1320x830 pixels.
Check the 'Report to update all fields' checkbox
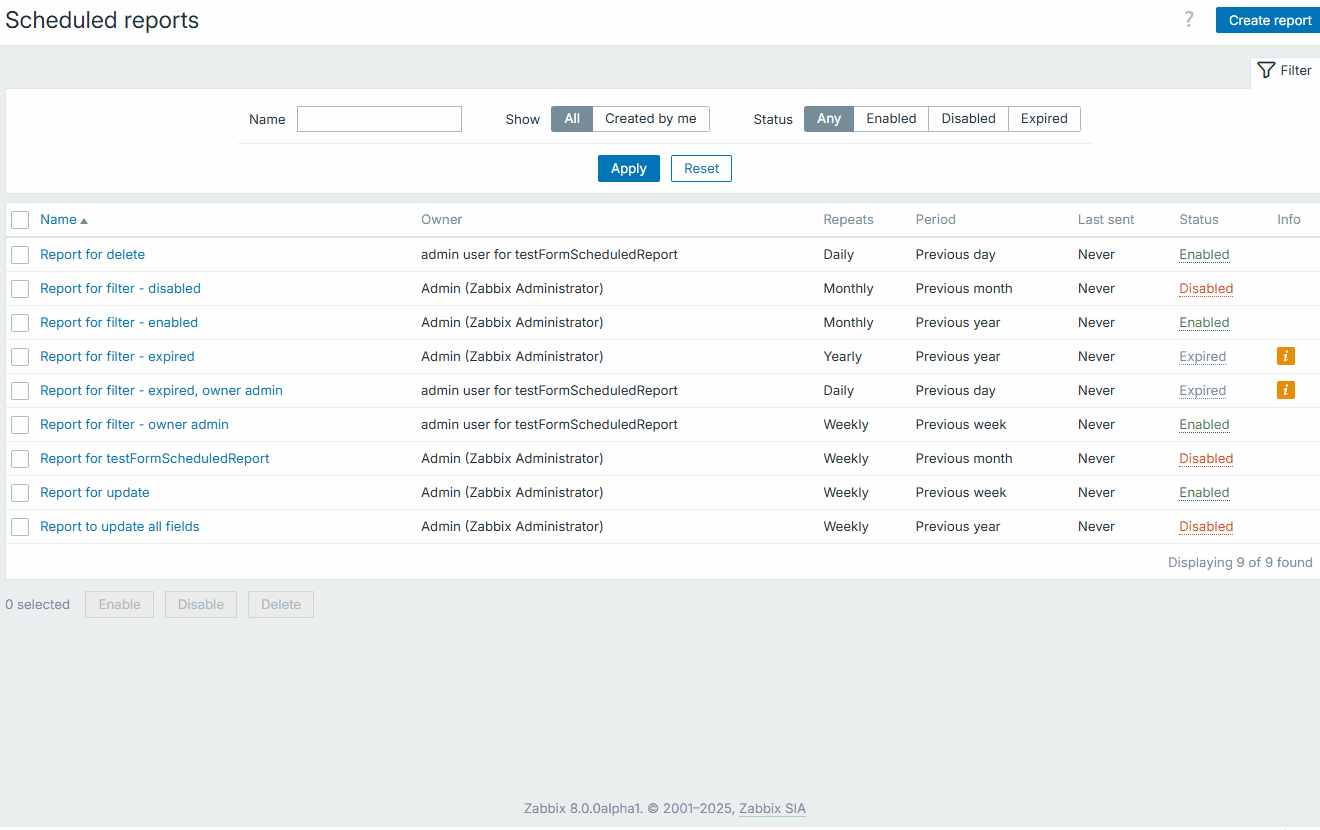(20, 527)
